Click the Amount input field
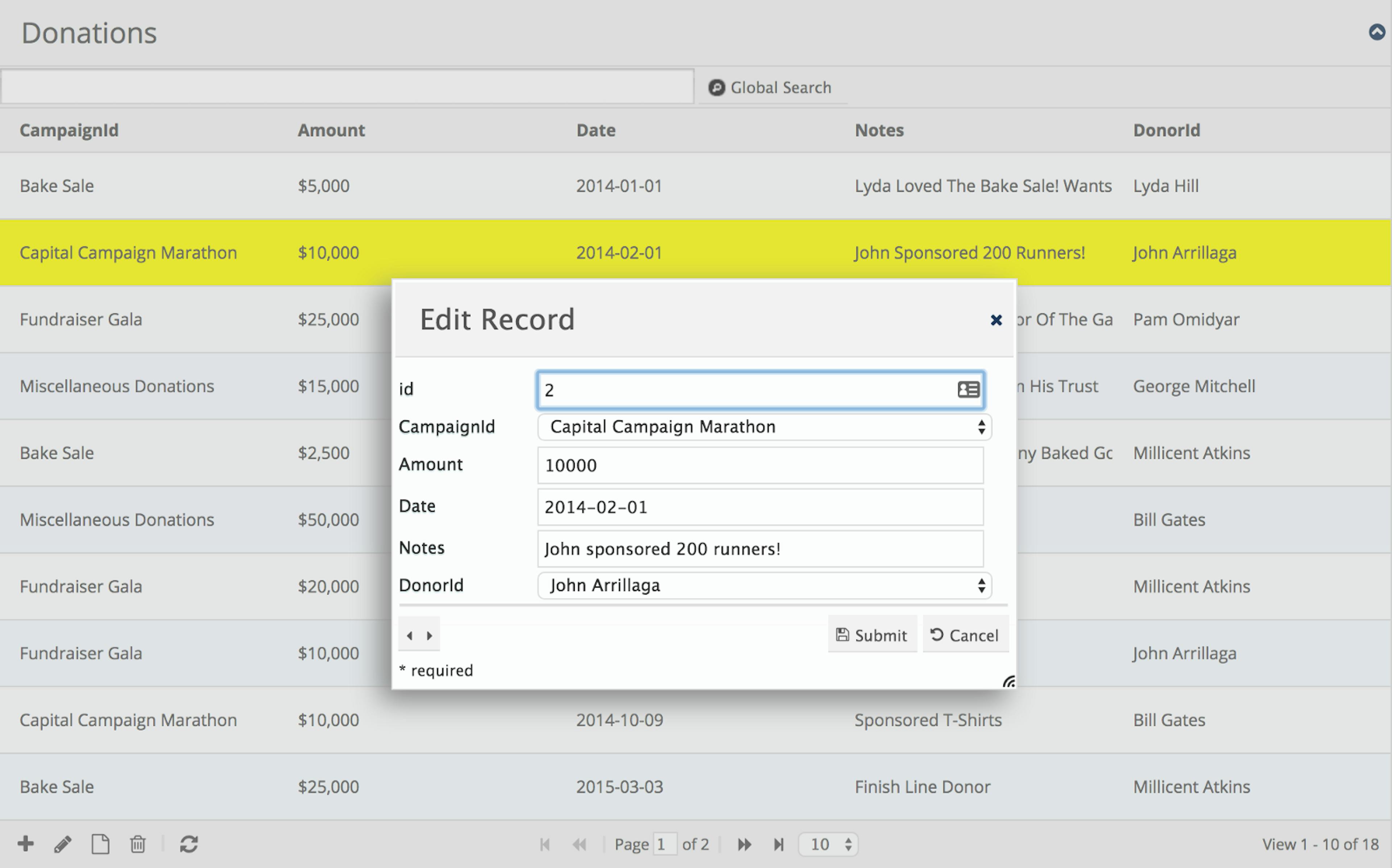 pyautogui.click(x=761, y=465)
